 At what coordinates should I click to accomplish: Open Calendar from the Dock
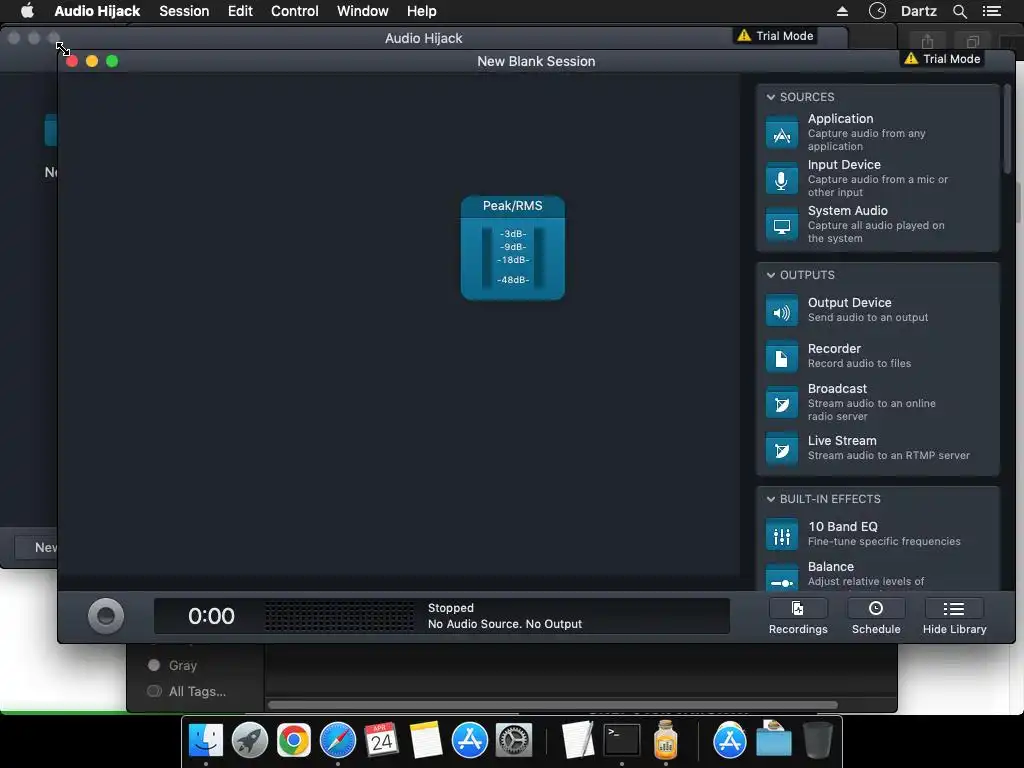click(x=381, y=741)
